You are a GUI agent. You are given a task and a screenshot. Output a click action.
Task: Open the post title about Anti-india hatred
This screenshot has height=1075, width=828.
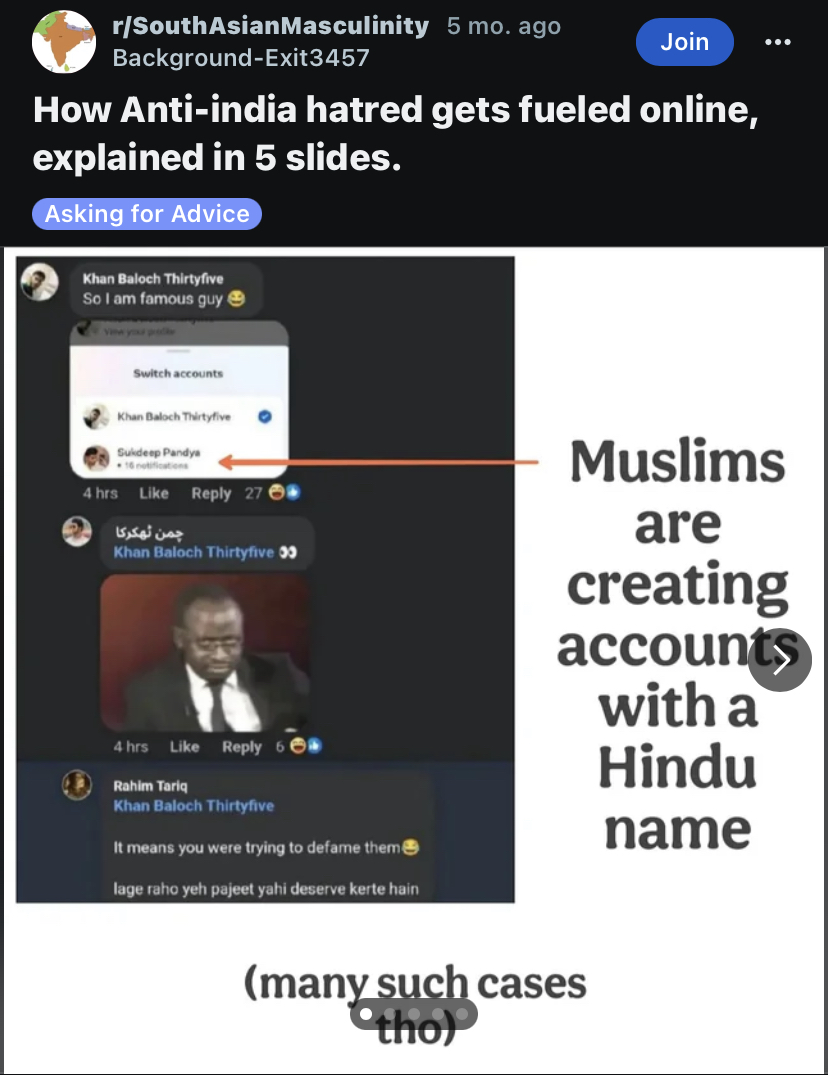(395, 133)
